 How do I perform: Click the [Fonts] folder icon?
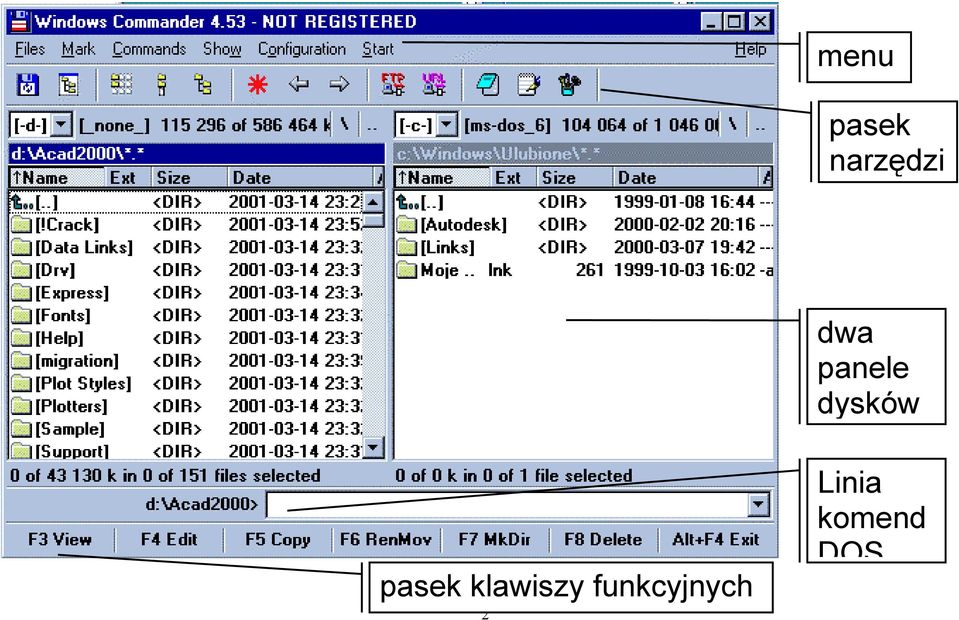21,316
